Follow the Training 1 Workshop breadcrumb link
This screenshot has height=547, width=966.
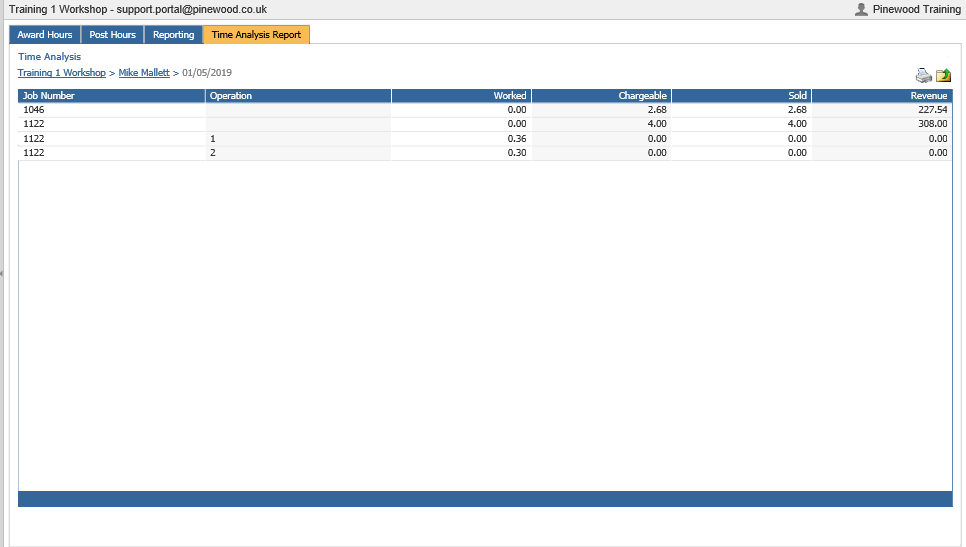61,73
